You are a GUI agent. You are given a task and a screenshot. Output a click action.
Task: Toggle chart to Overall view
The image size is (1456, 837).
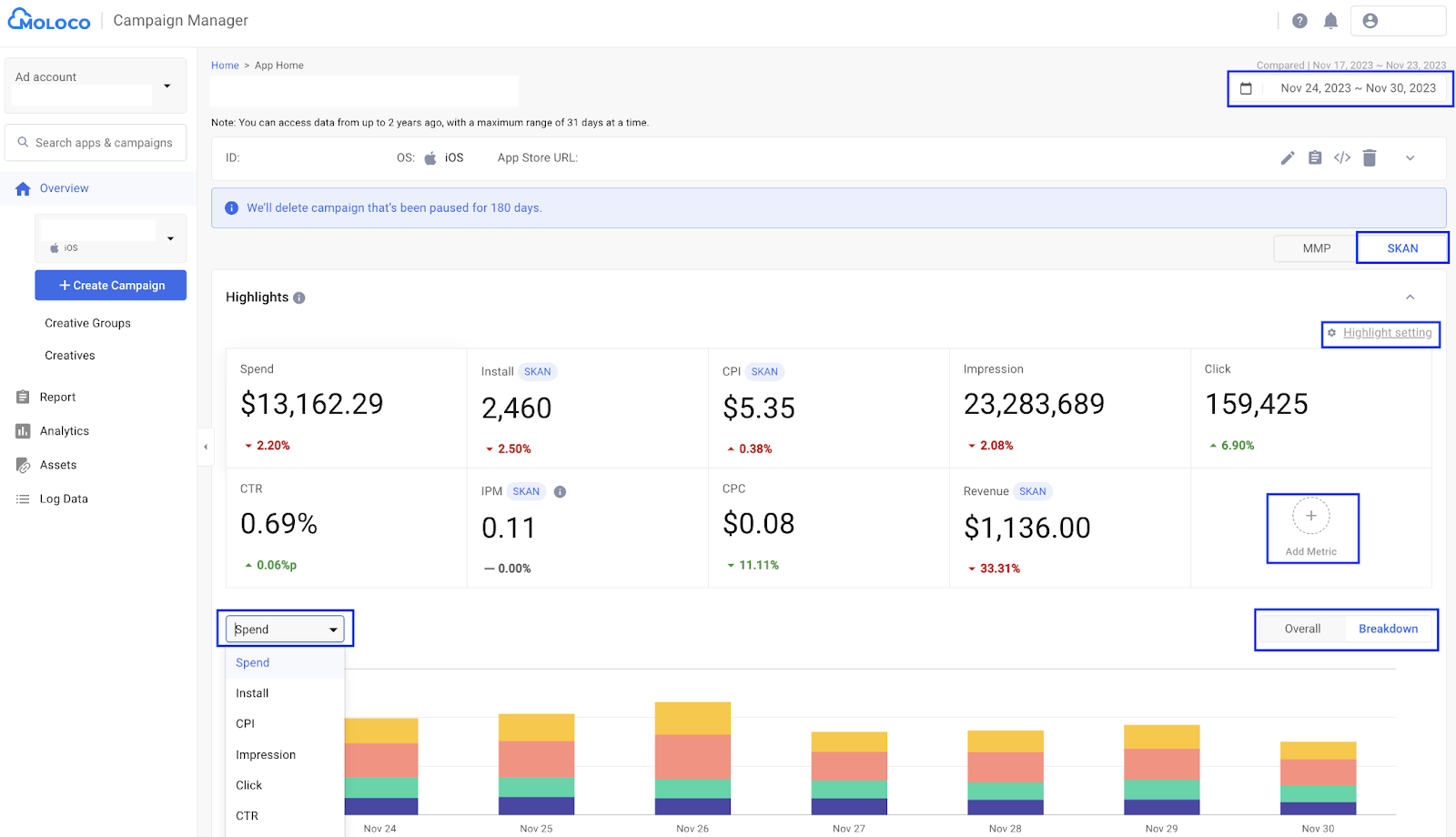tap(1302, 629)
